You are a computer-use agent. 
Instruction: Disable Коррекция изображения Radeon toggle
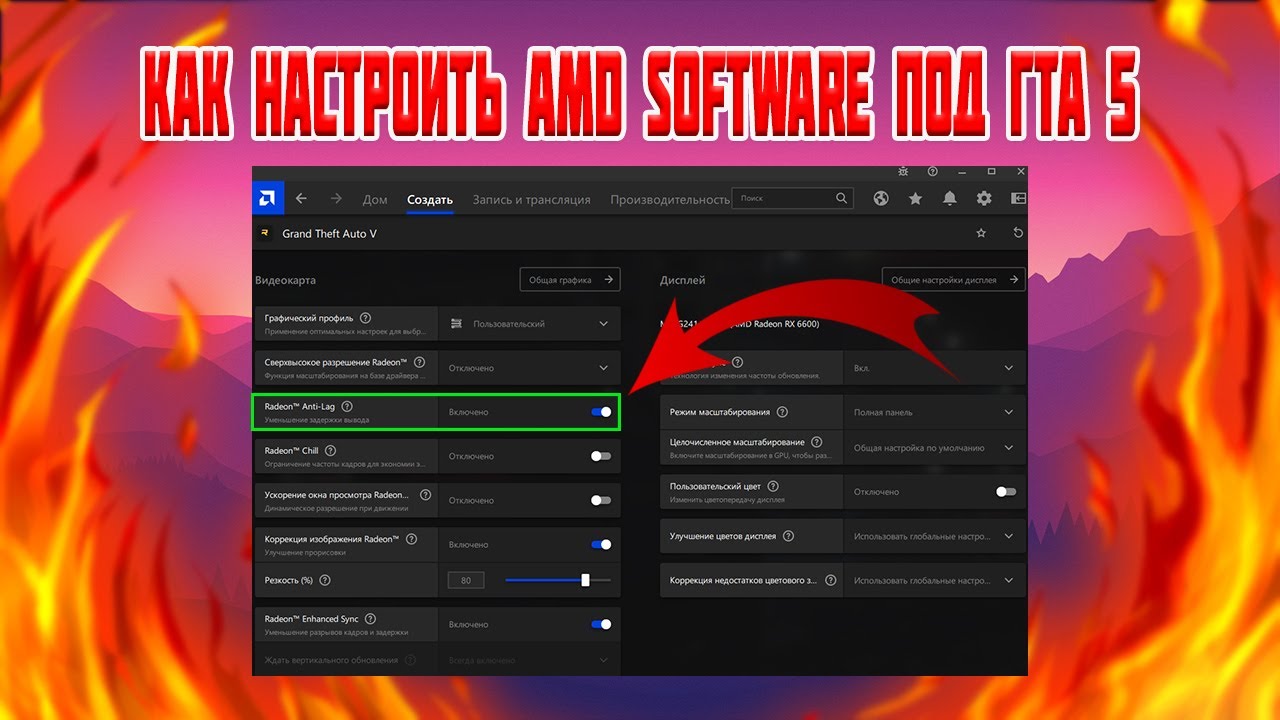point(601,544)
